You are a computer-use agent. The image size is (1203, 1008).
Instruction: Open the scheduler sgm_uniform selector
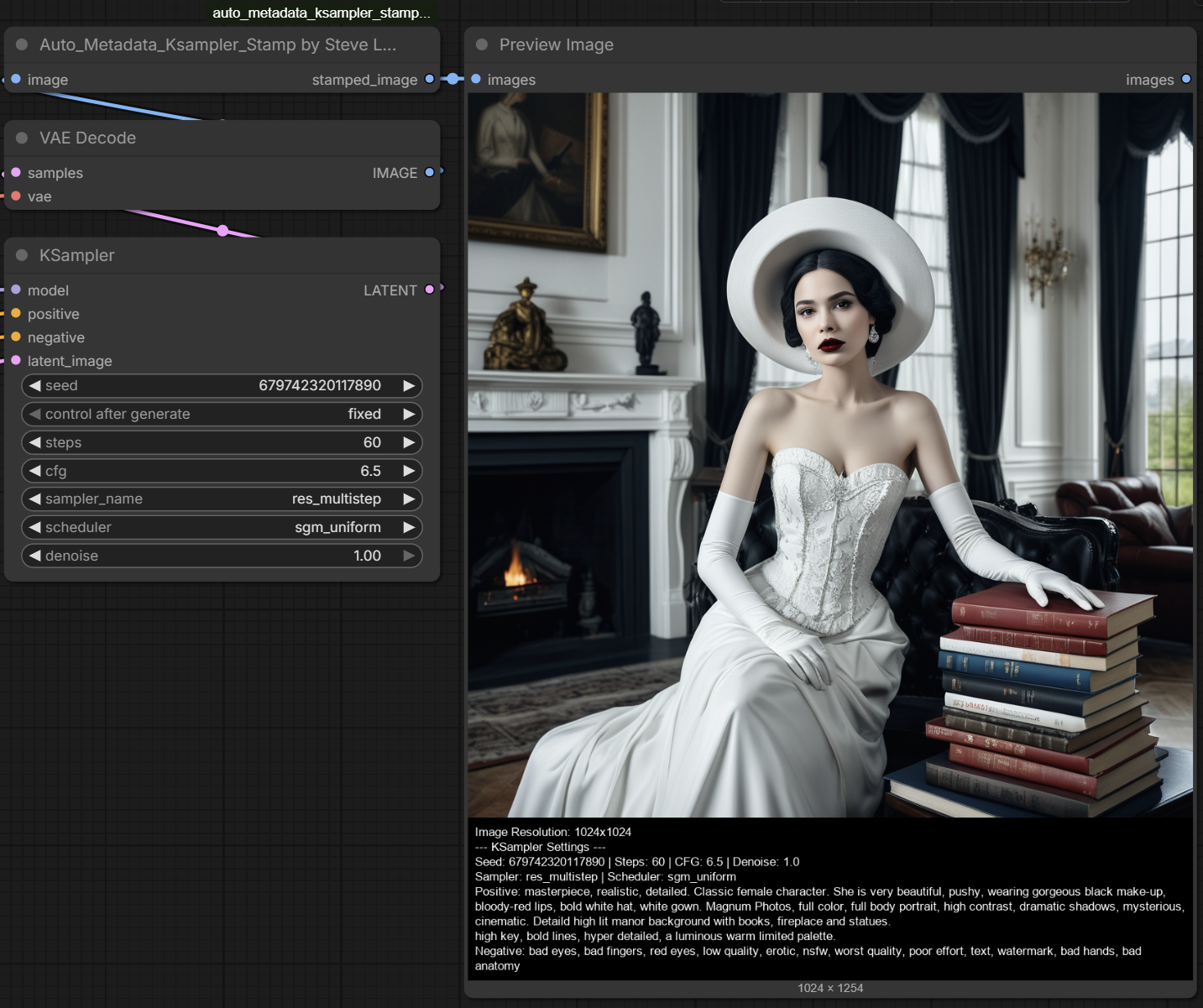pyautogui.click(x=222, y=527)
